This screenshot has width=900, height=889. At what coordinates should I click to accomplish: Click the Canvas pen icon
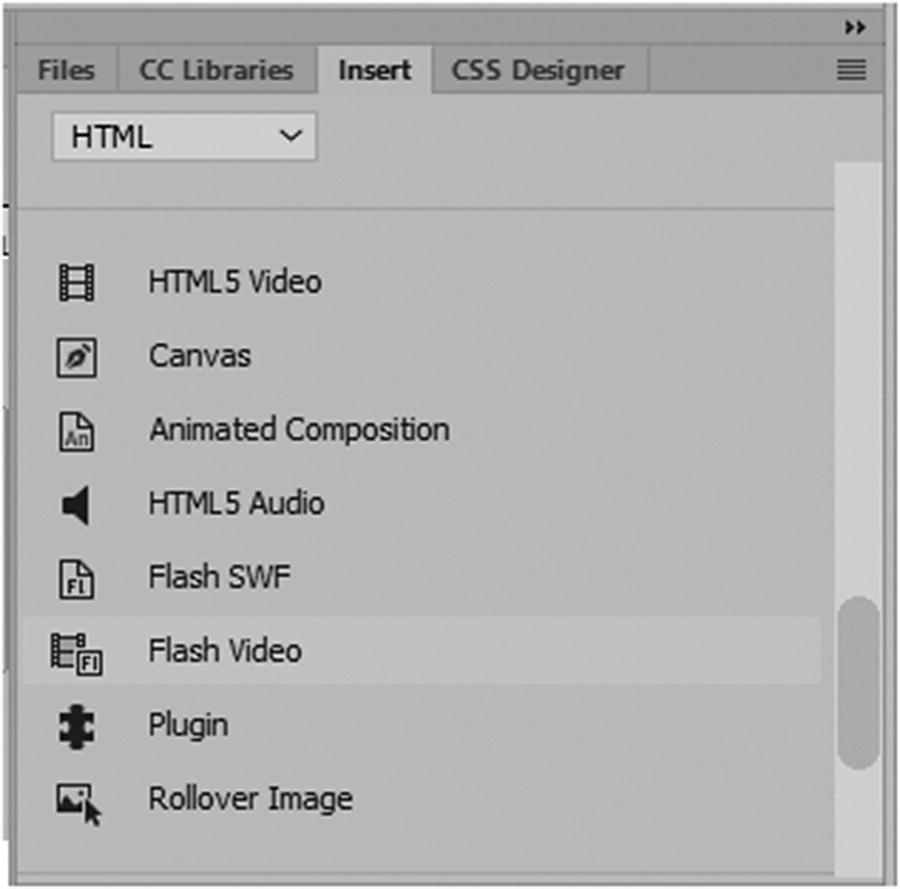[76, 357]
